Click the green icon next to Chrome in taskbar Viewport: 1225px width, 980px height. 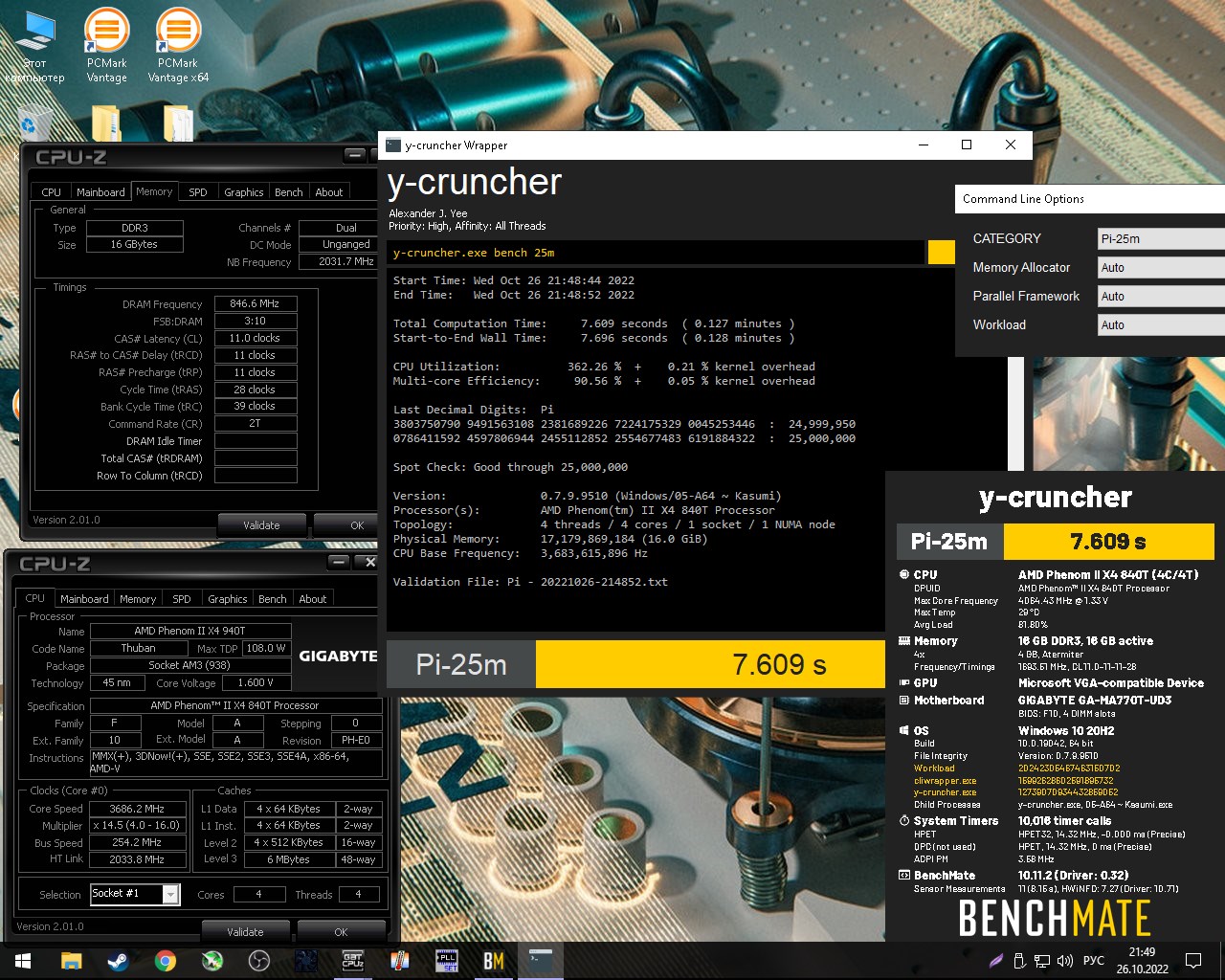[212, 961]
